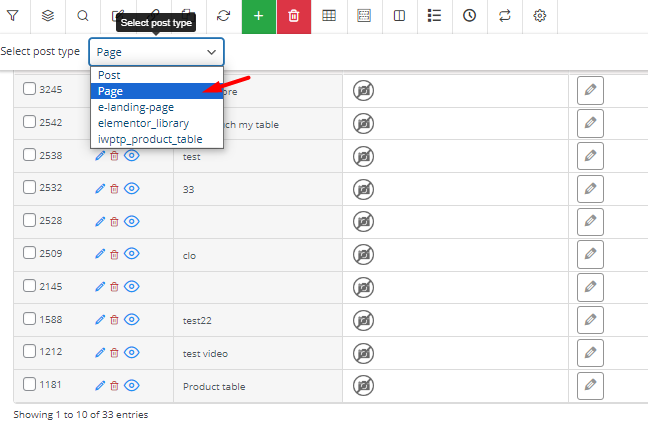Click edit button at right of row 2509
The height and width of the screenshot is (424, 648).
[590, 254]
